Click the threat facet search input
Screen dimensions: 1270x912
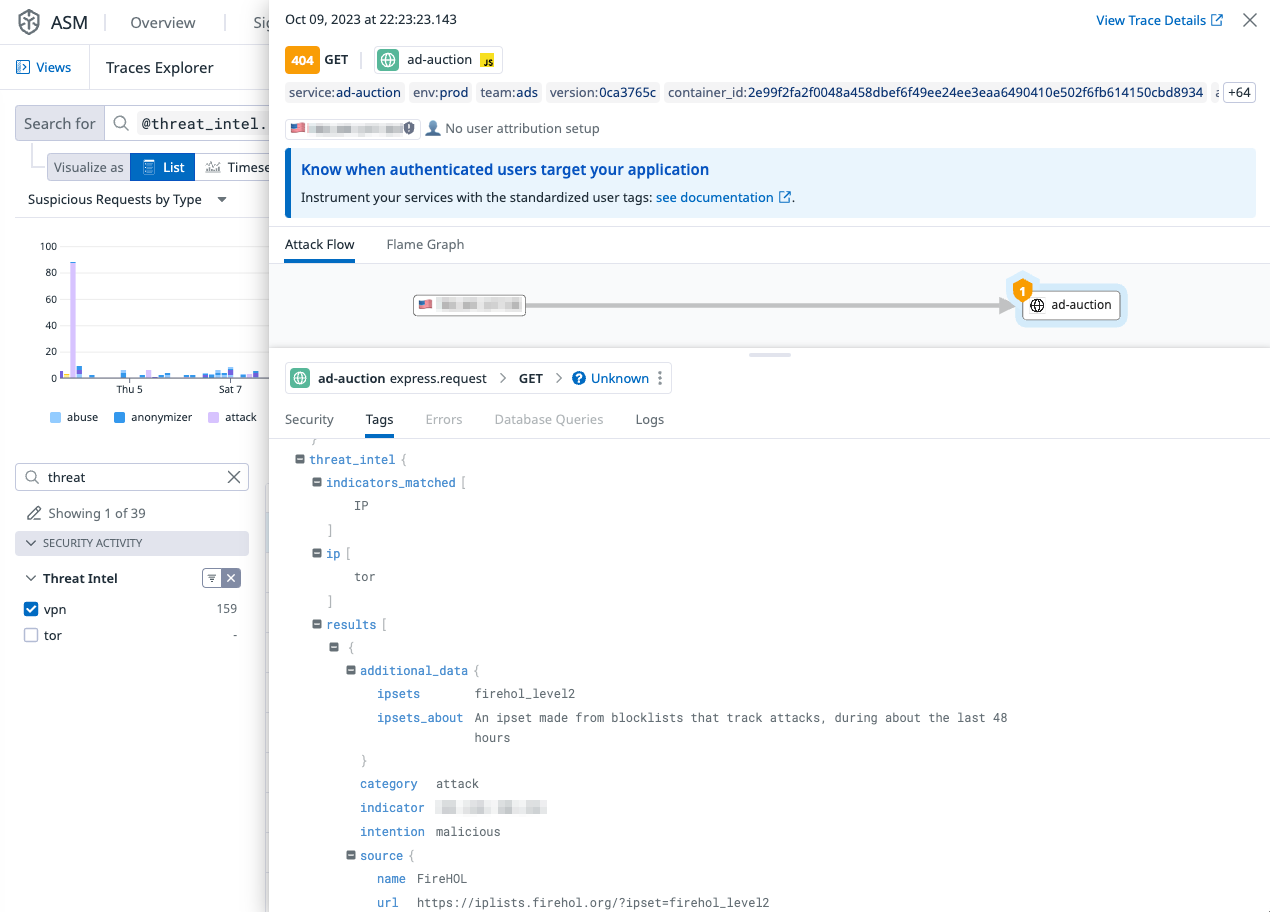tap(132, 477)
